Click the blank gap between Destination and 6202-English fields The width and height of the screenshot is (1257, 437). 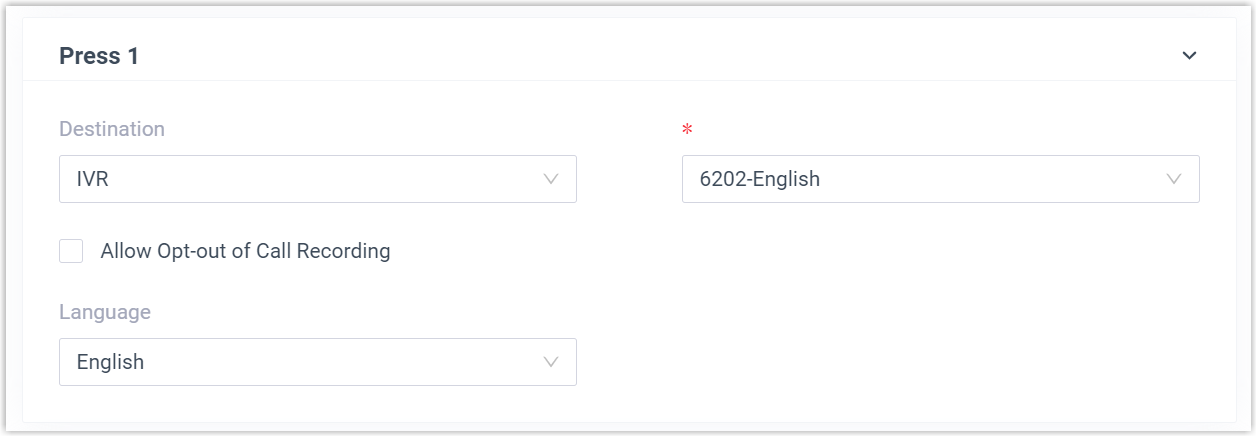(x=629, y=179)
